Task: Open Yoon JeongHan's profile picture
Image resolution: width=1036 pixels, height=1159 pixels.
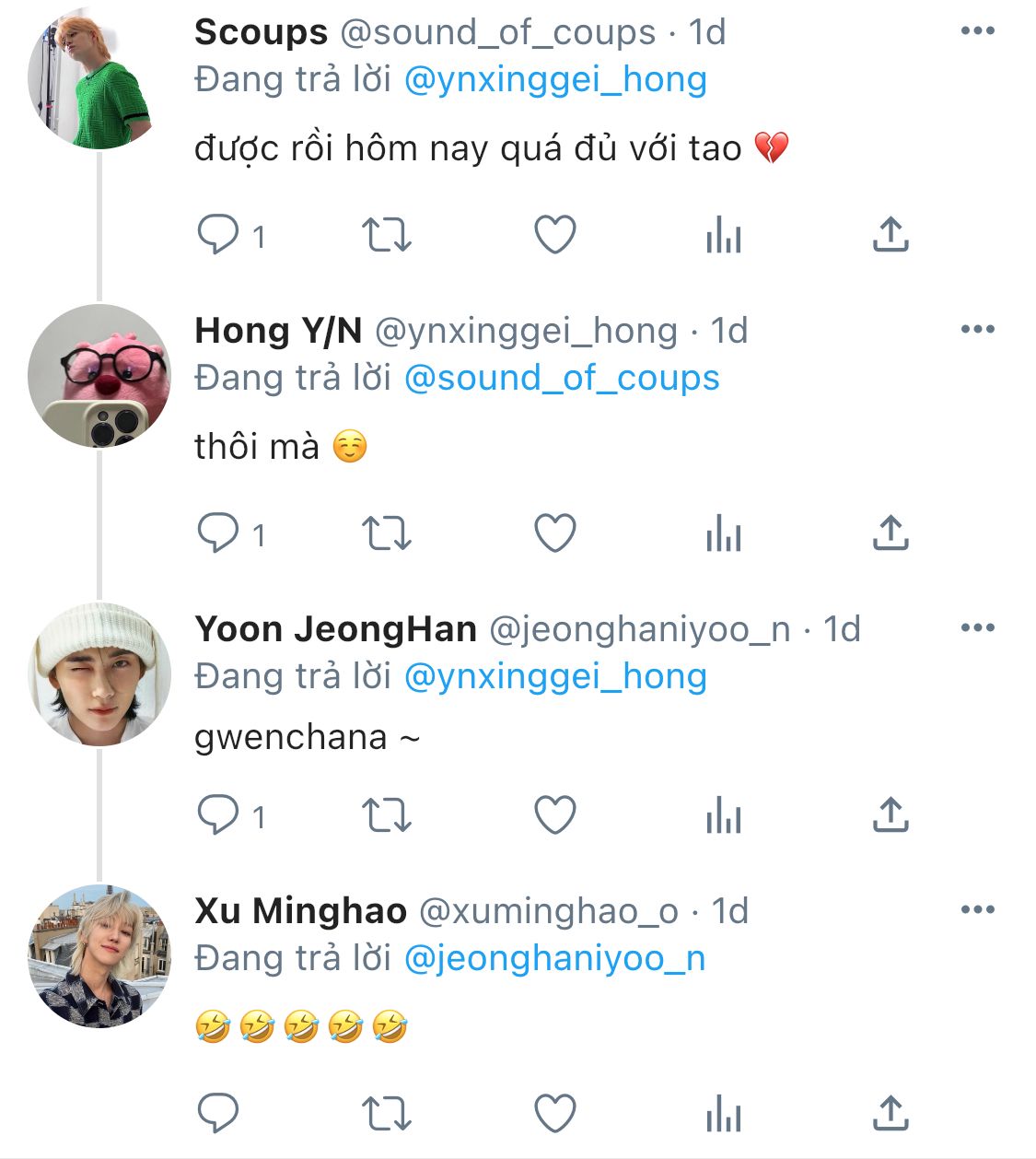Action: (99, 674)
